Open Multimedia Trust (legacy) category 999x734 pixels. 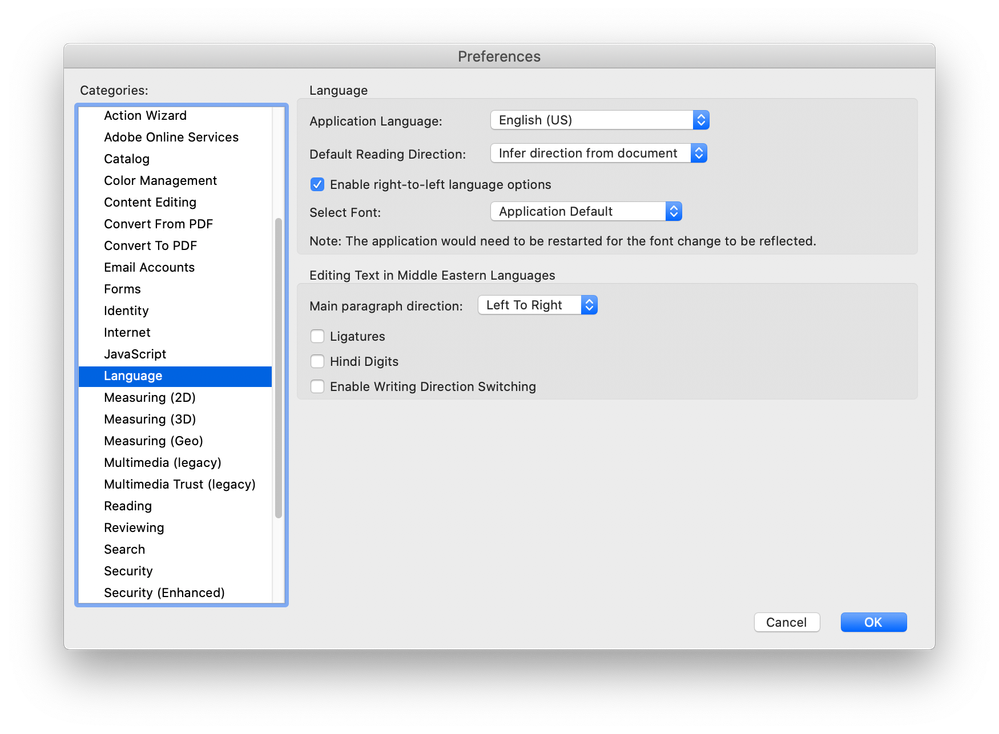175,484
